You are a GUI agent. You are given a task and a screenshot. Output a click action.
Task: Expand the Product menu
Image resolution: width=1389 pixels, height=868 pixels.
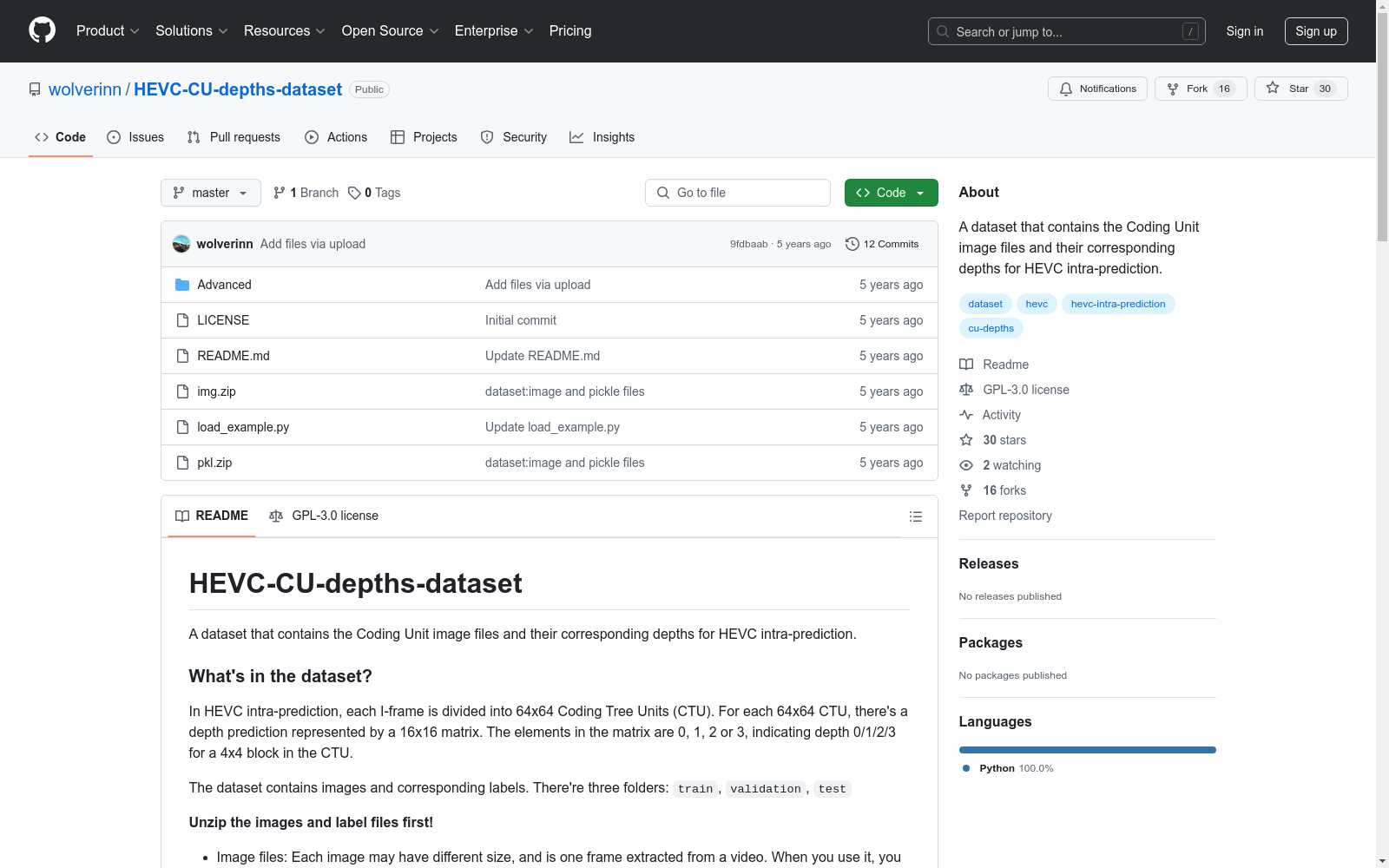[x=108, y=31]
